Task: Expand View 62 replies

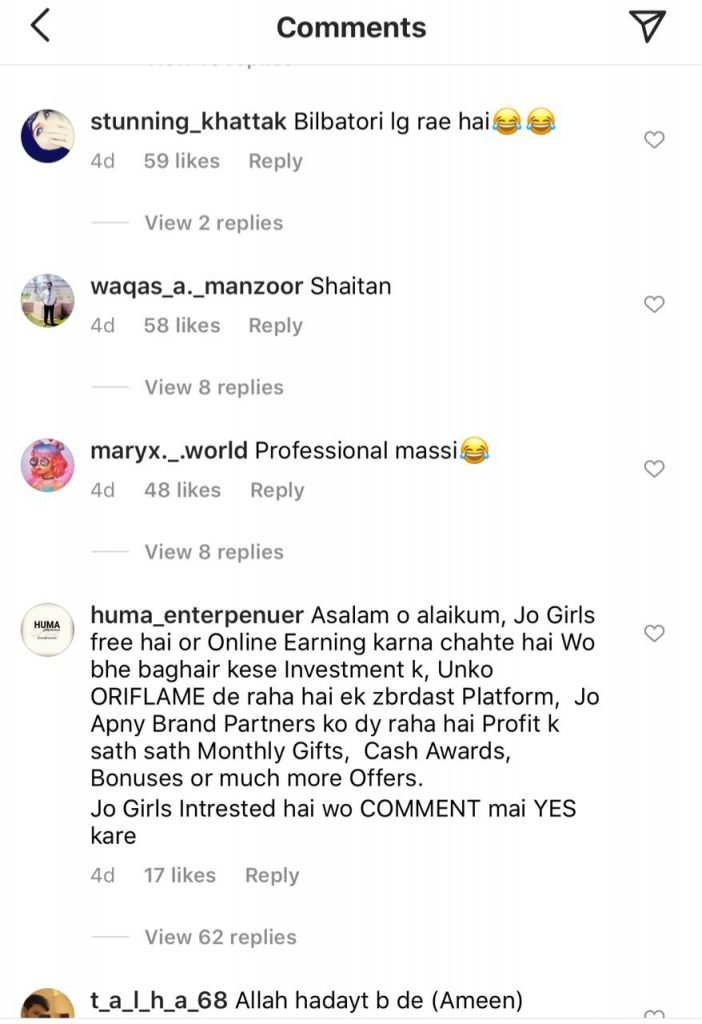Action: point(220,937)
